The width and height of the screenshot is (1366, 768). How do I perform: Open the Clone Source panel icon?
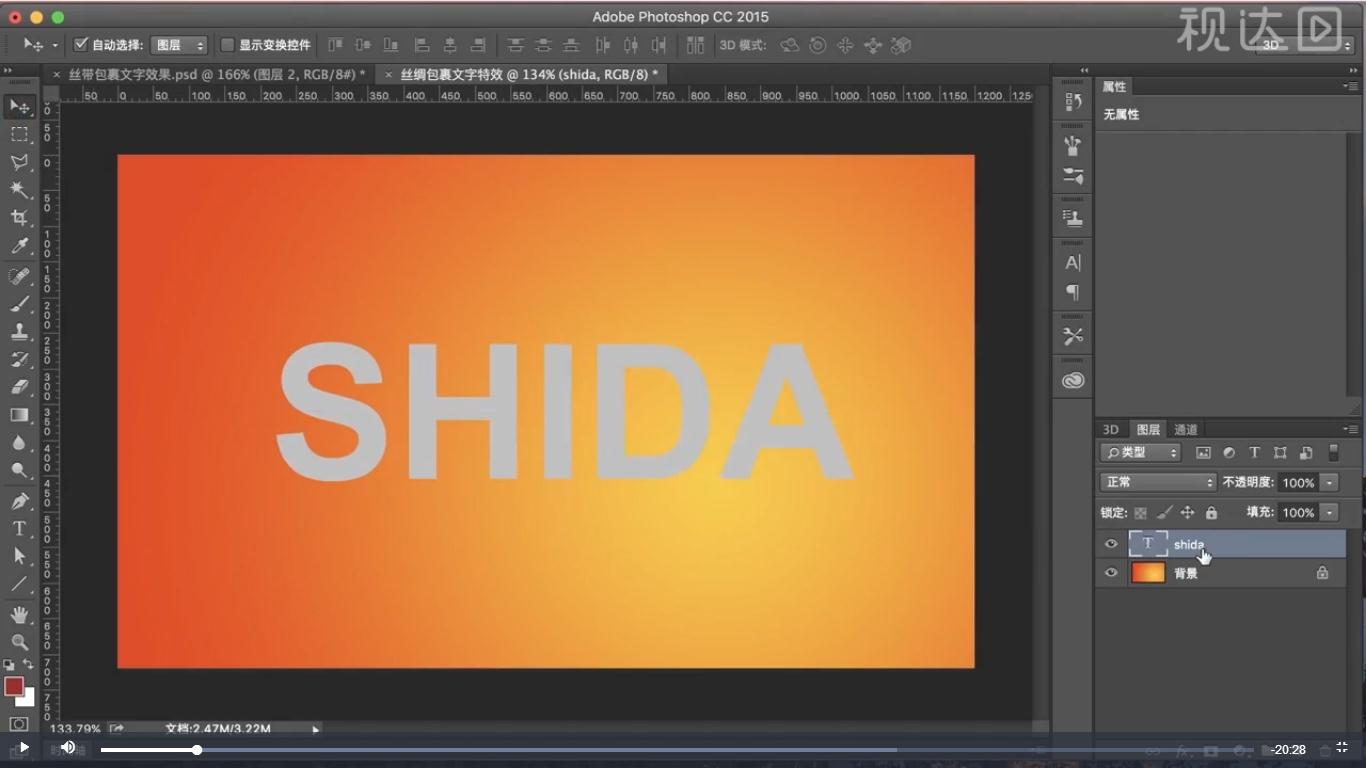(x=1073, y=218)
